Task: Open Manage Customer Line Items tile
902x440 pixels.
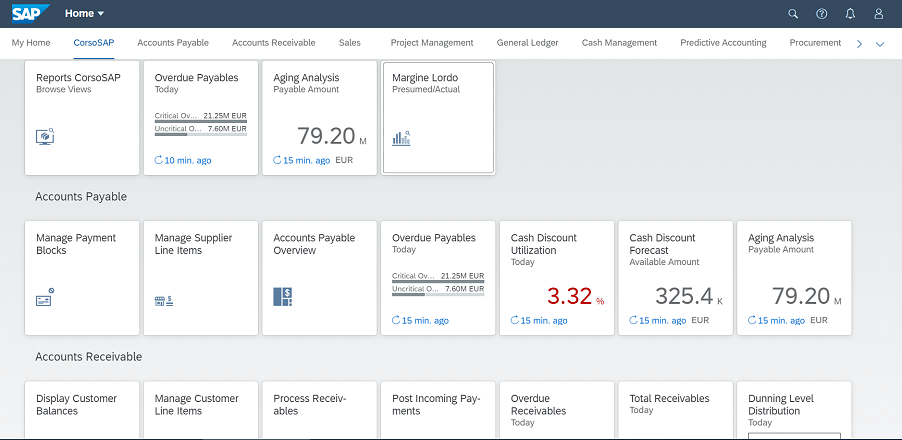Action: [201, 410]
